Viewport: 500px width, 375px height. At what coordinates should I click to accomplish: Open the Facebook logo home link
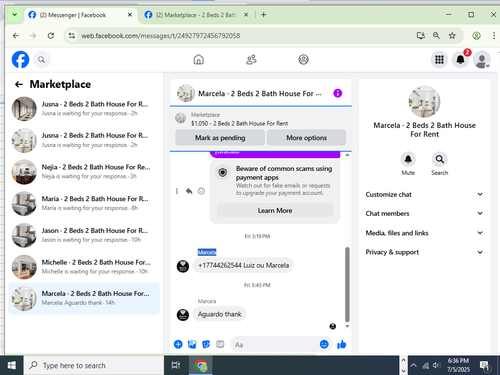click(x=20, y=60)
